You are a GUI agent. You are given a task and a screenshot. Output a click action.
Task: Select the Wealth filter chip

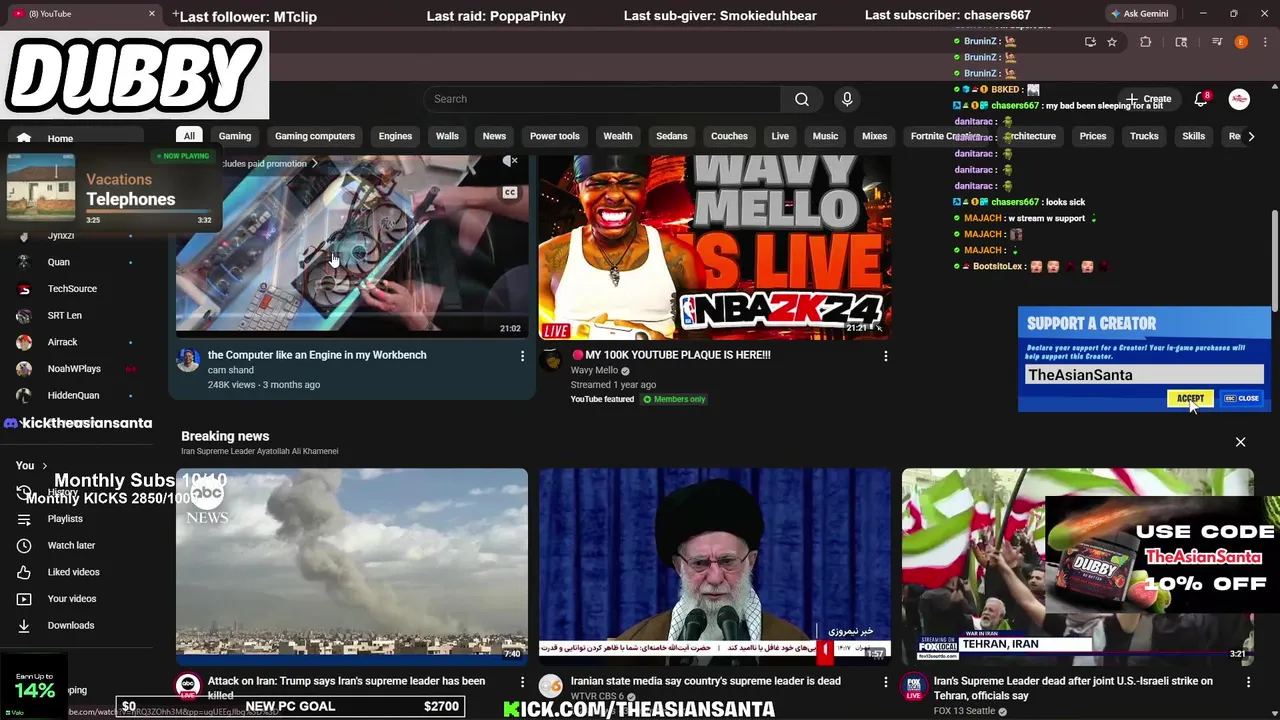(x=618, y=136)
